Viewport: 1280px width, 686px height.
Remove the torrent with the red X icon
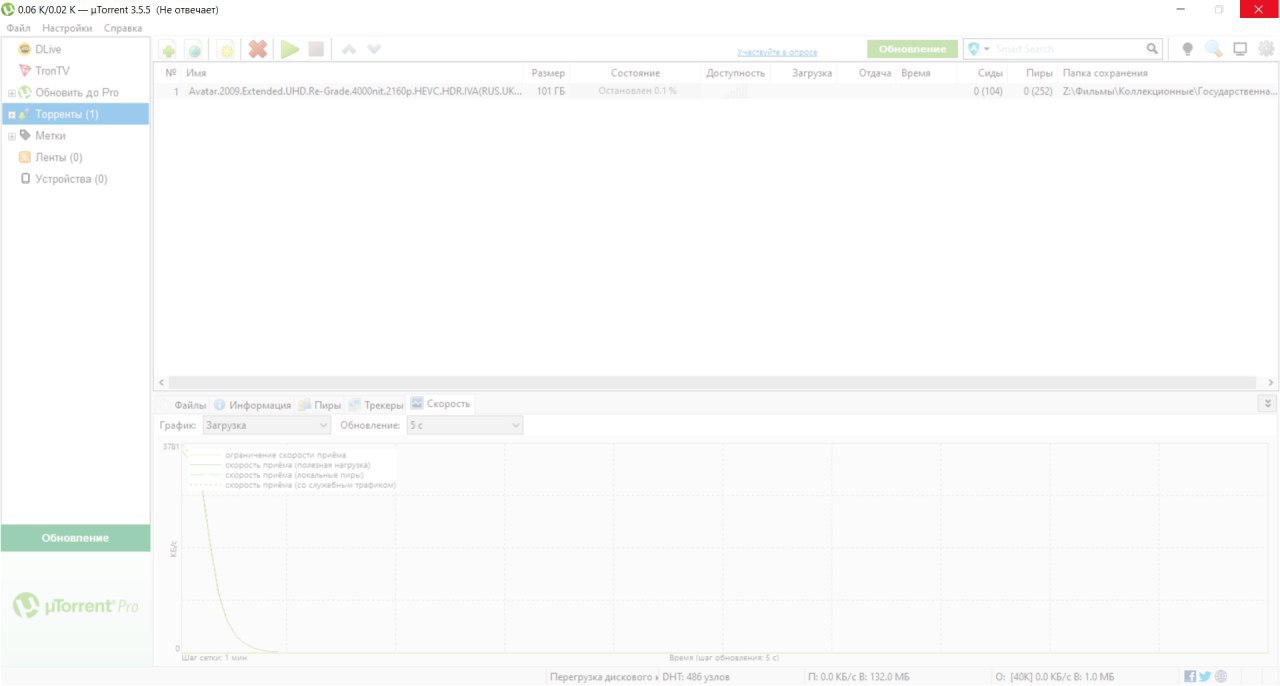point(258,49)
